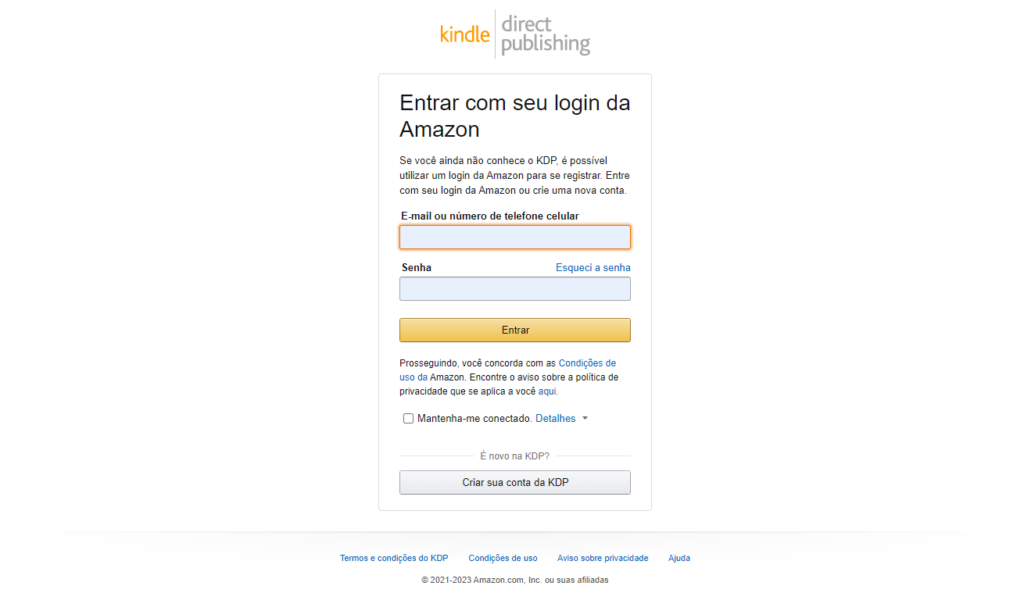Click Criar sua conta da KDP button
Screen dimensions: 1024x611
coord(515,482)
